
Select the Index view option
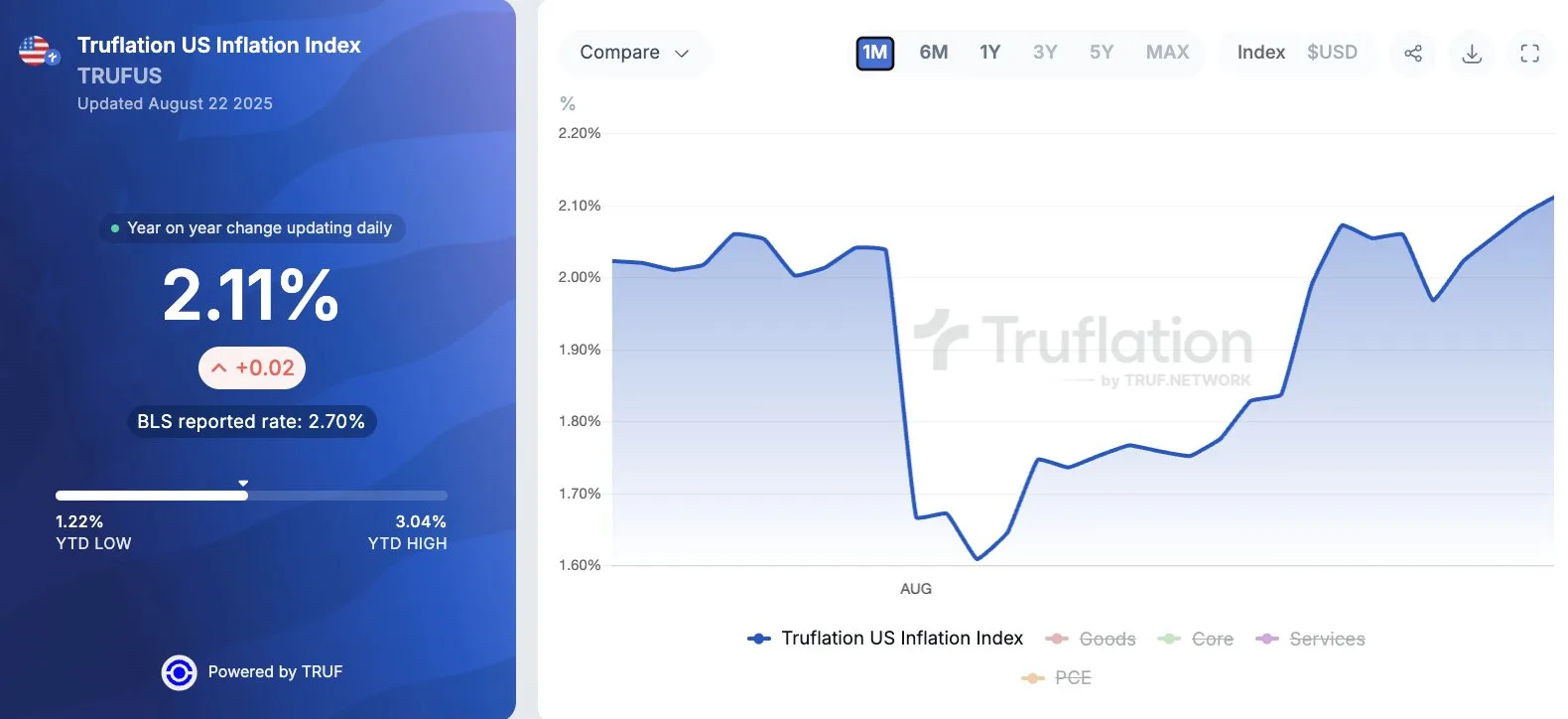pos(1260,53)
